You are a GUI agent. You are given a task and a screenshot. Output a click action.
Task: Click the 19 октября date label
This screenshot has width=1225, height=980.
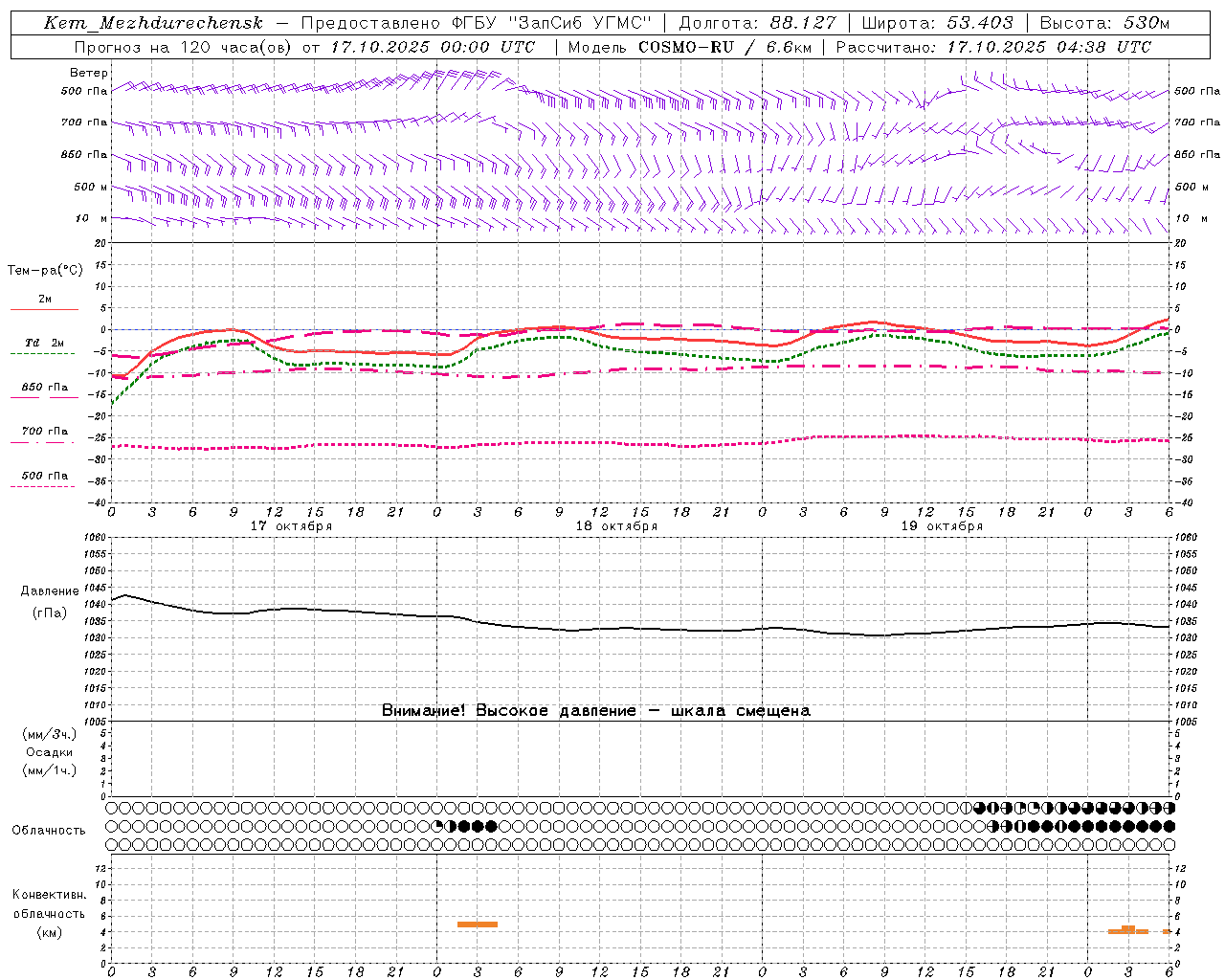[x=942, y=526]
